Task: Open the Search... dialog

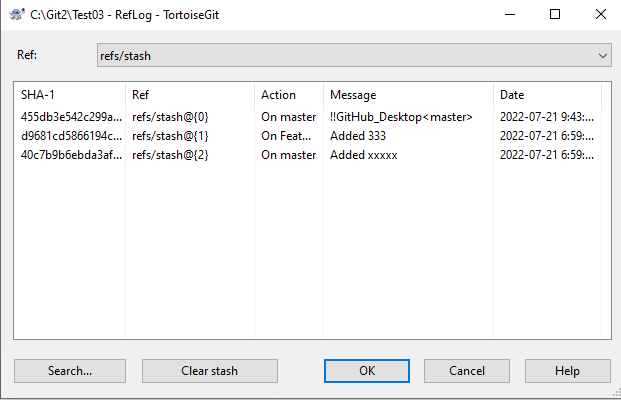Action: 70,371
